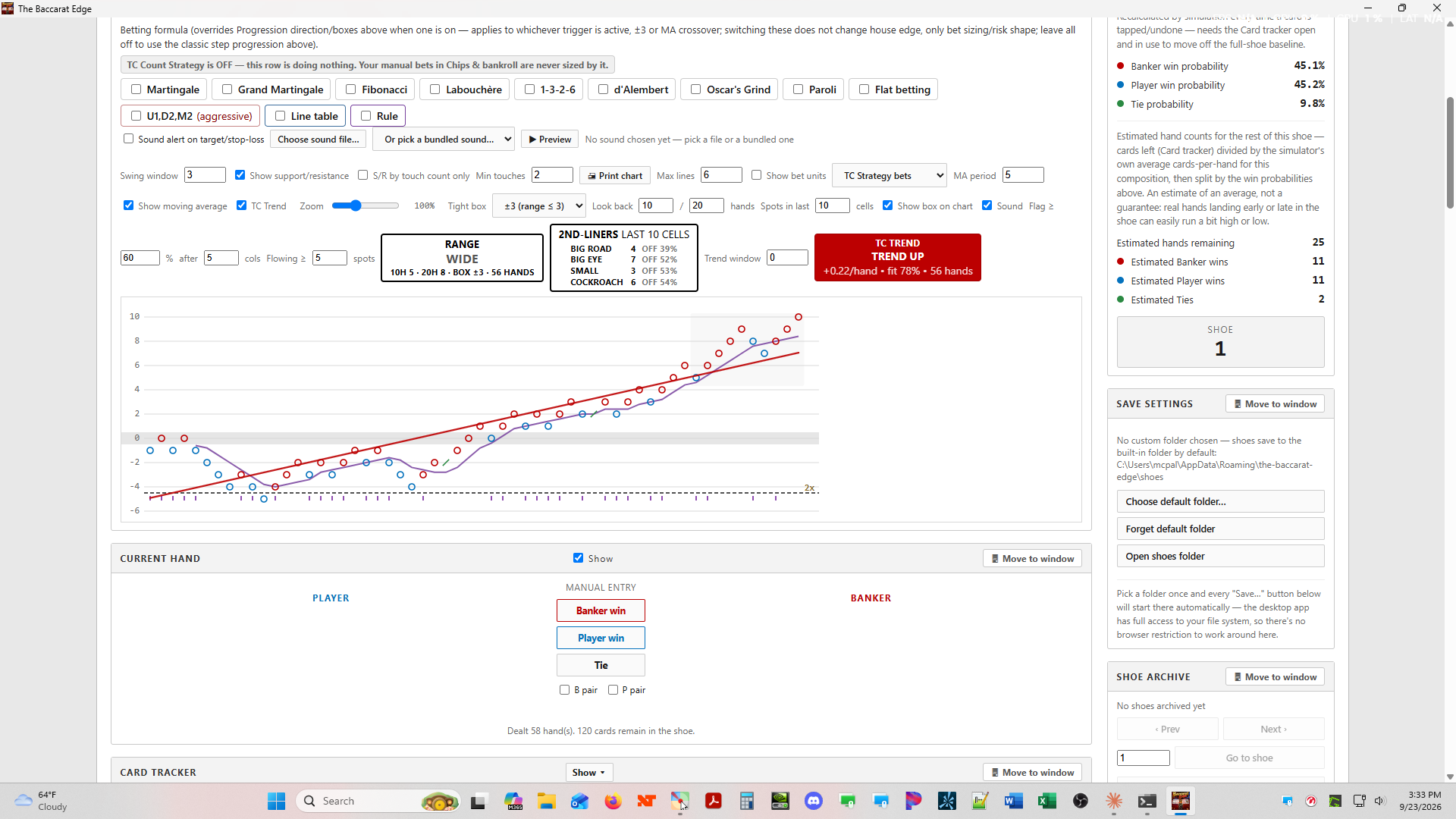1456x819 pixels.
Task: Record a Player win
Action: point(601,638)
